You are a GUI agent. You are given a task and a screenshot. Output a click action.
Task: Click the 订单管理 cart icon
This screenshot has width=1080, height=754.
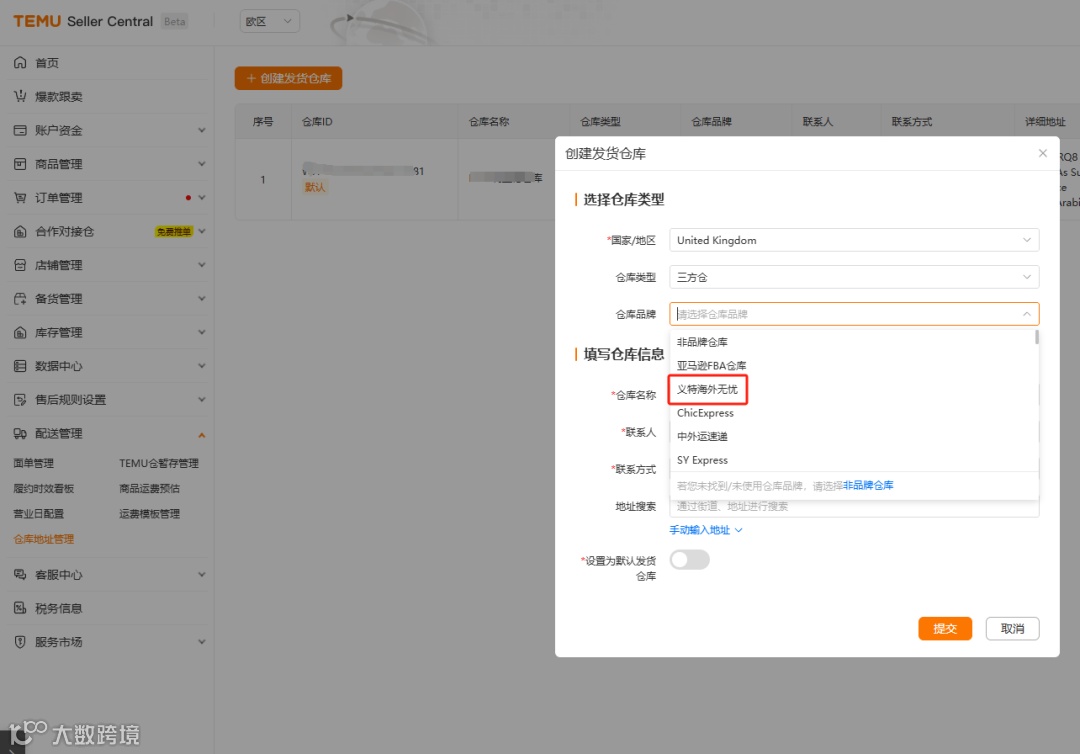tap(20, 198)
